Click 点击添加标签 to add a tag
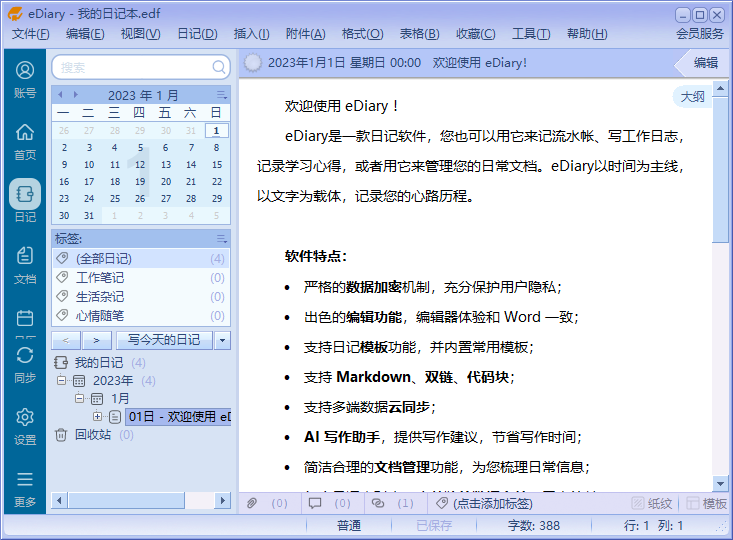 [x=493, y=504]
